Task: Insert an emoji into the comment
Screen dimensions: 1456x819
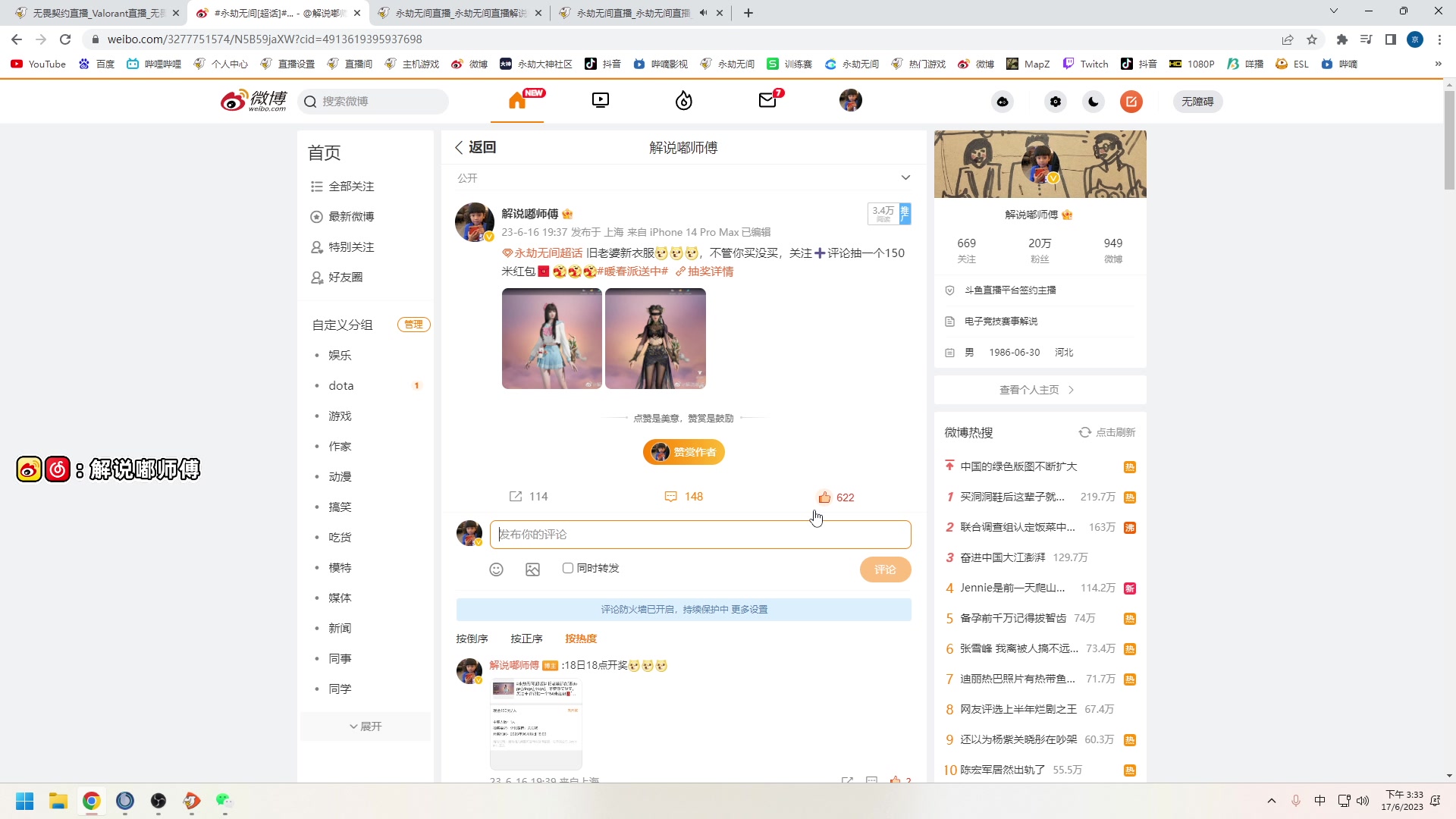Action: coord(497,569)
